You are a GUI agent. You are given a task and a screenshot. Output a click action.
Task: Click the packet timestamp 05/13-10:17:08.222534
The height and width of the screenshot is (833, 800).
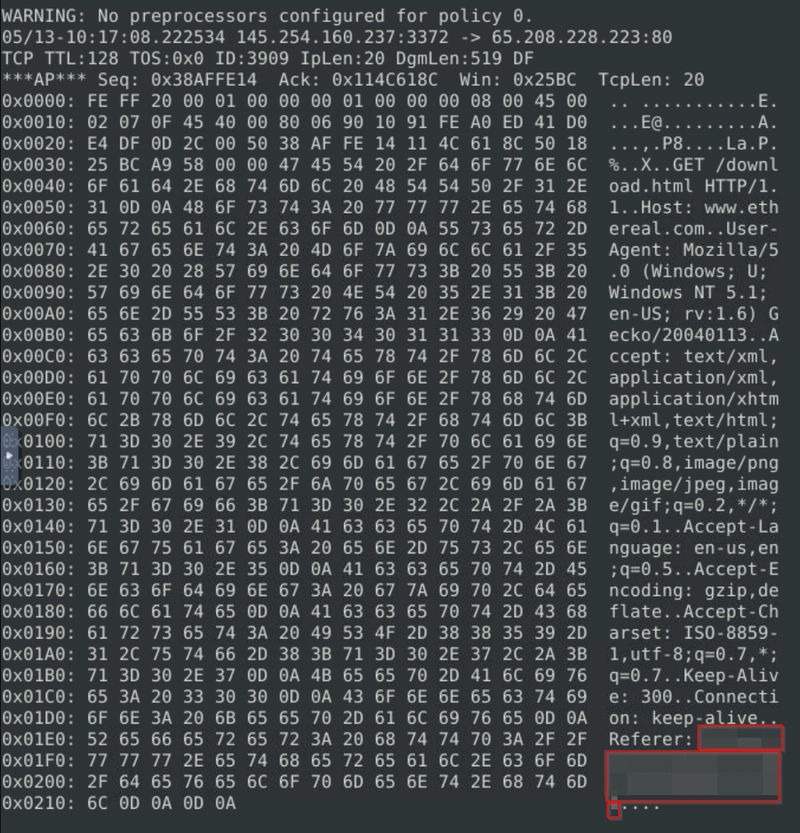(x=113, y=37)
